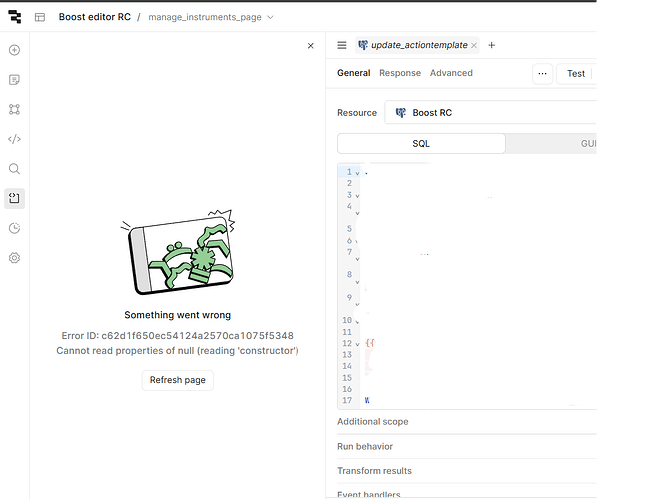This screenshot has width=663, height=500.
Task: Open the component tree icon in sidebar
Action: point(14,109)
